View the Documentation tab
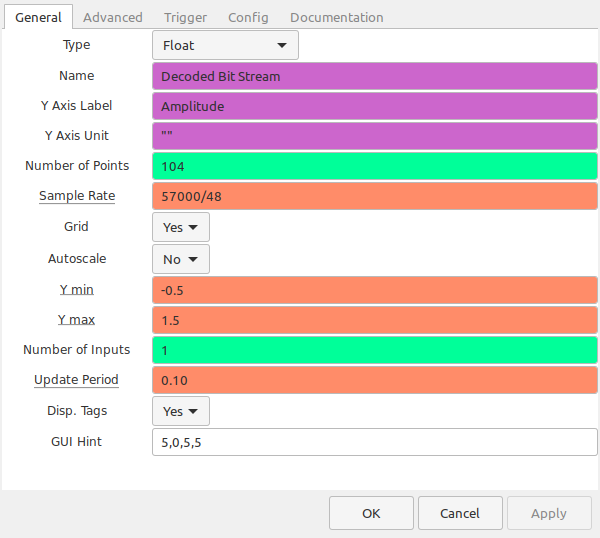Image resolution: width=600 pixels, height=538 pixels. (336, 18)
